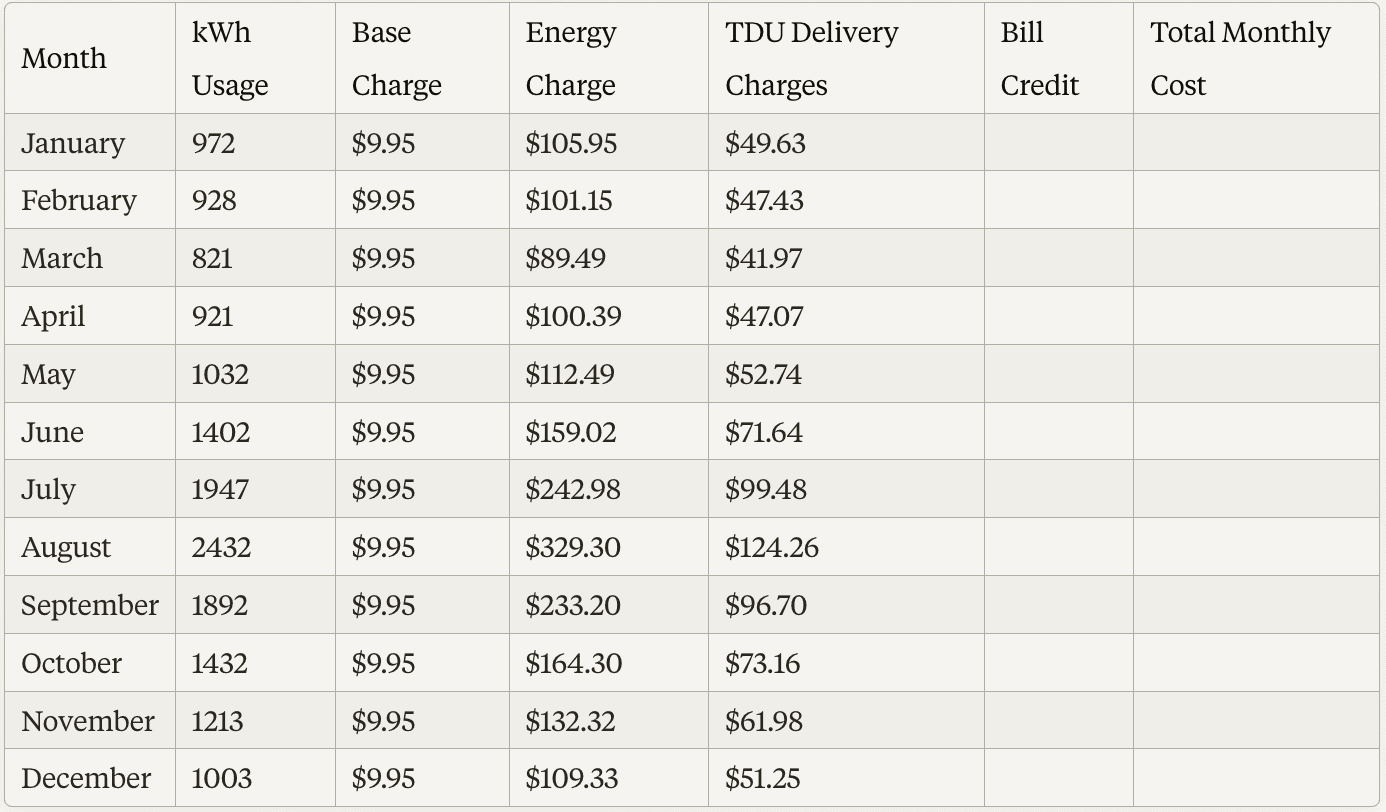
Task: Click the TDU Delivery Charges header
Action: pyautogui.click(x=812, y=59)
